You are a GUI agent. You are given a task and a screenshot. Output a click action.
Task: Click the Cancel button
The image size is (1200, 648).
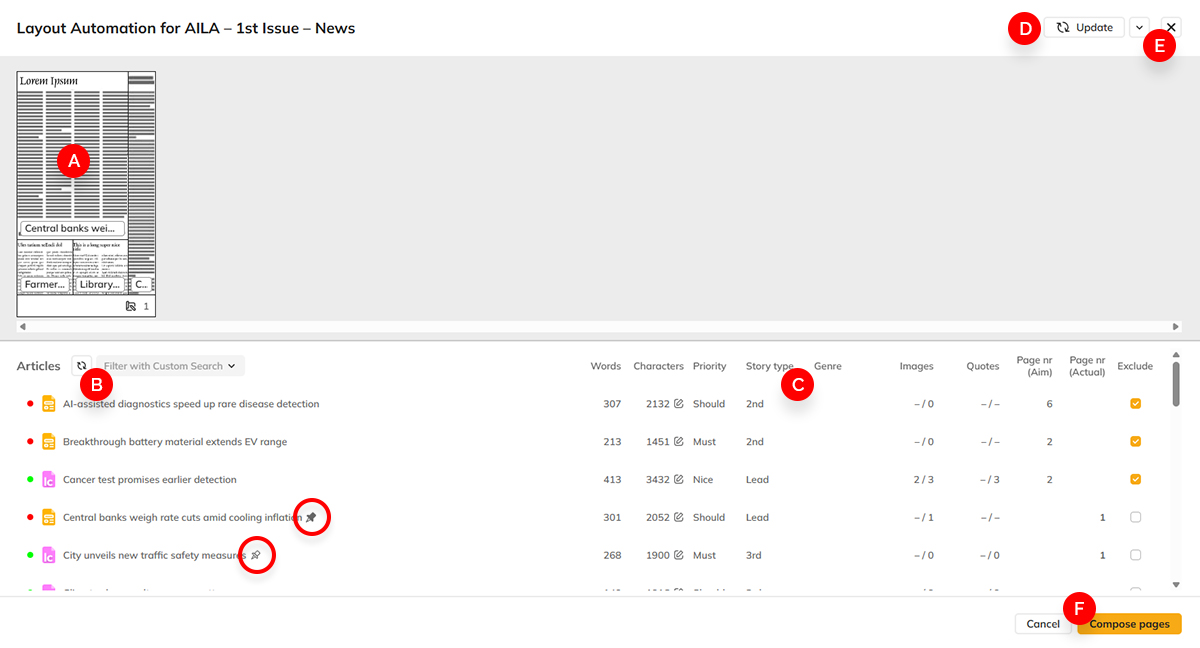(x=1043, y=624)
